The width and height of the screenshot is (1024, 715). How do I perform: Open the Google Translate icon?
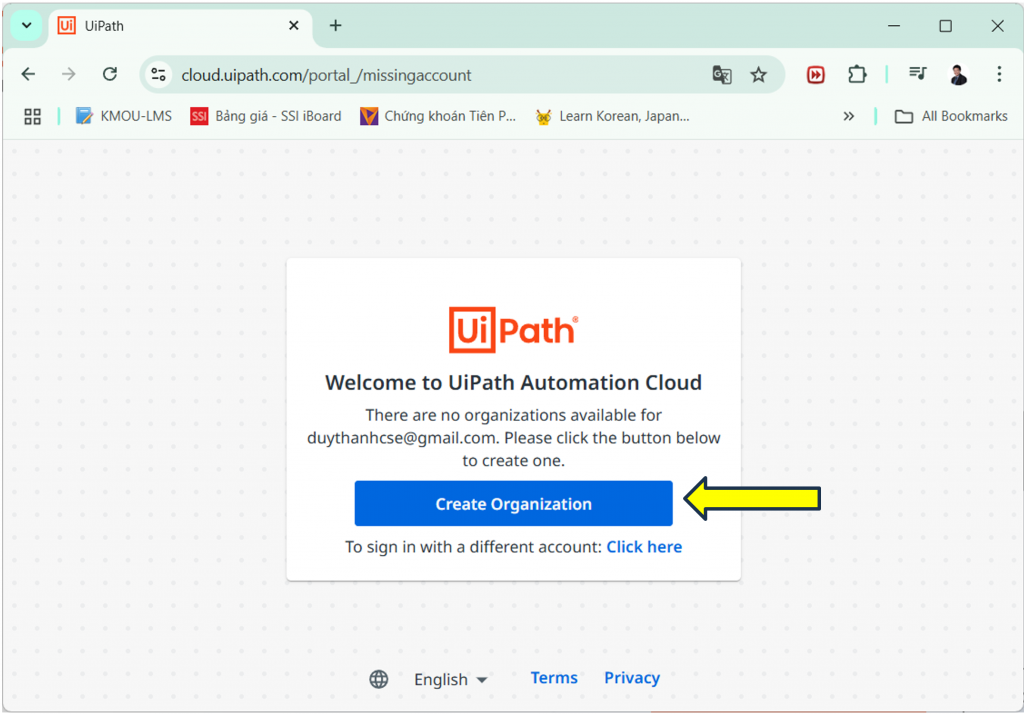(722, 75)
